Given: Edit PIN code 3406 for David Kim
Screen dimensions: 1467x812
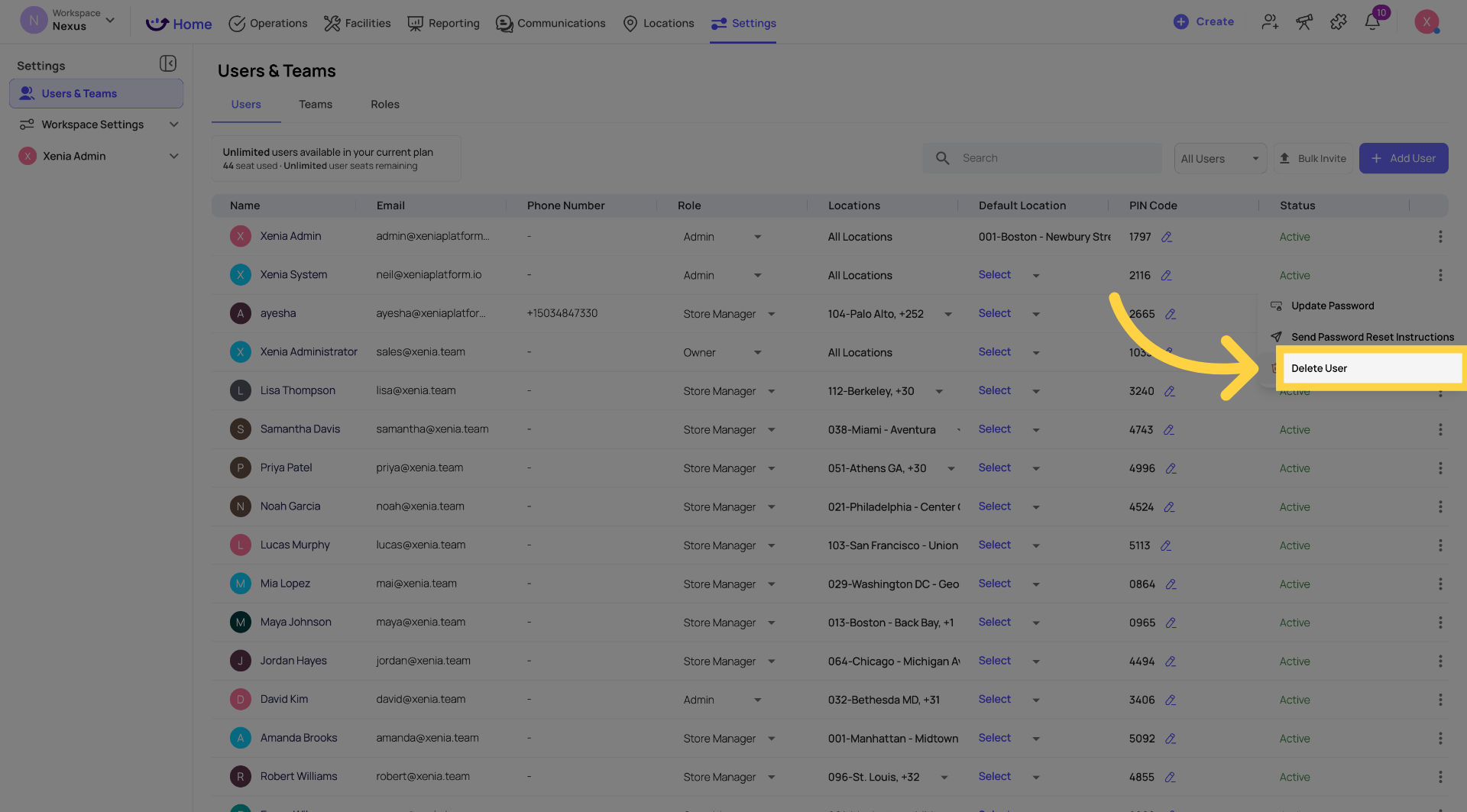Looking at the screenshot, I should [x=1171, y=700].
